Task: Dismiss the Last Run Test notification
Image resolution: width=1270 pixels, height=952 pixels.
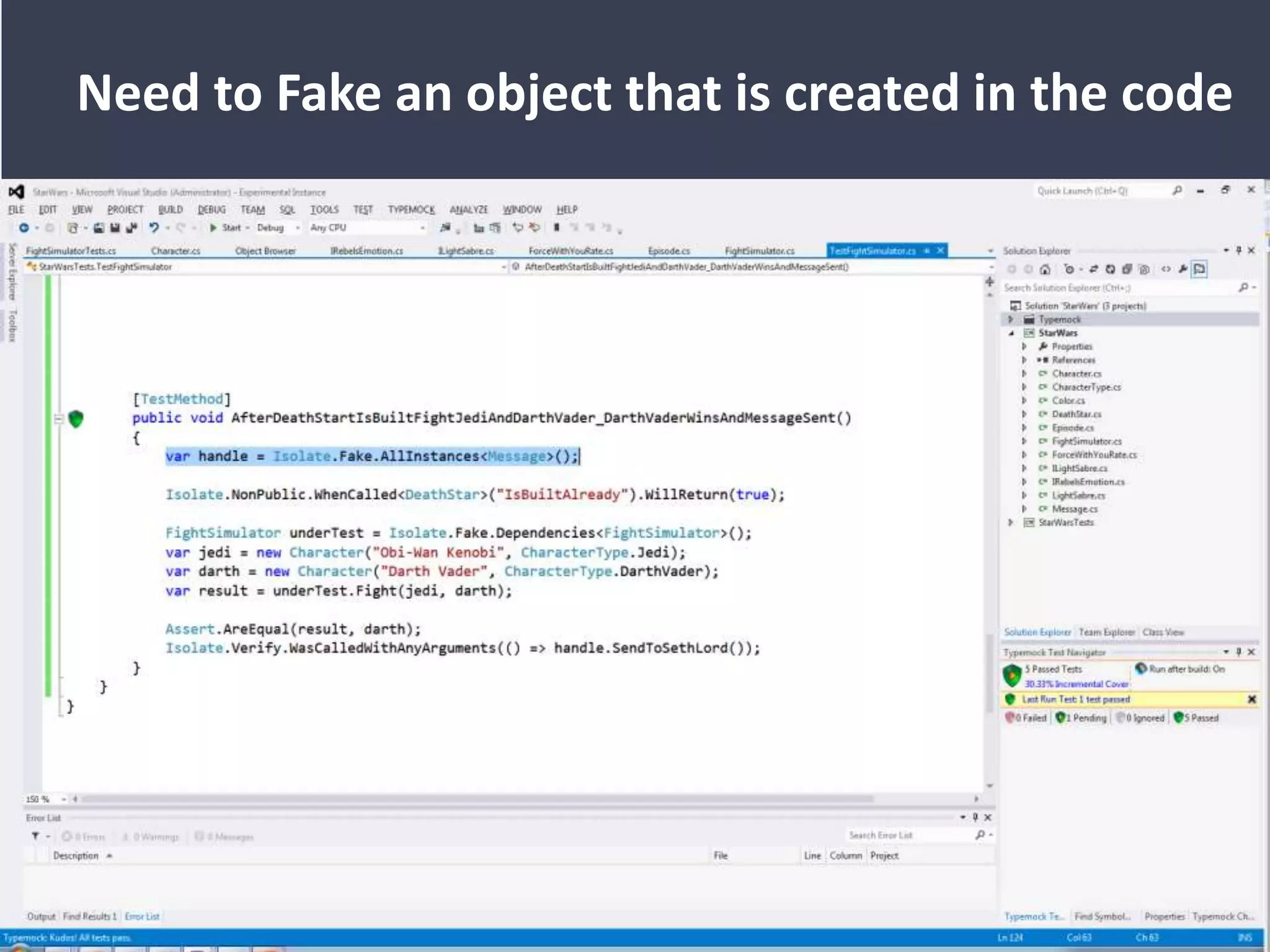Action: tap(1251, 699)
